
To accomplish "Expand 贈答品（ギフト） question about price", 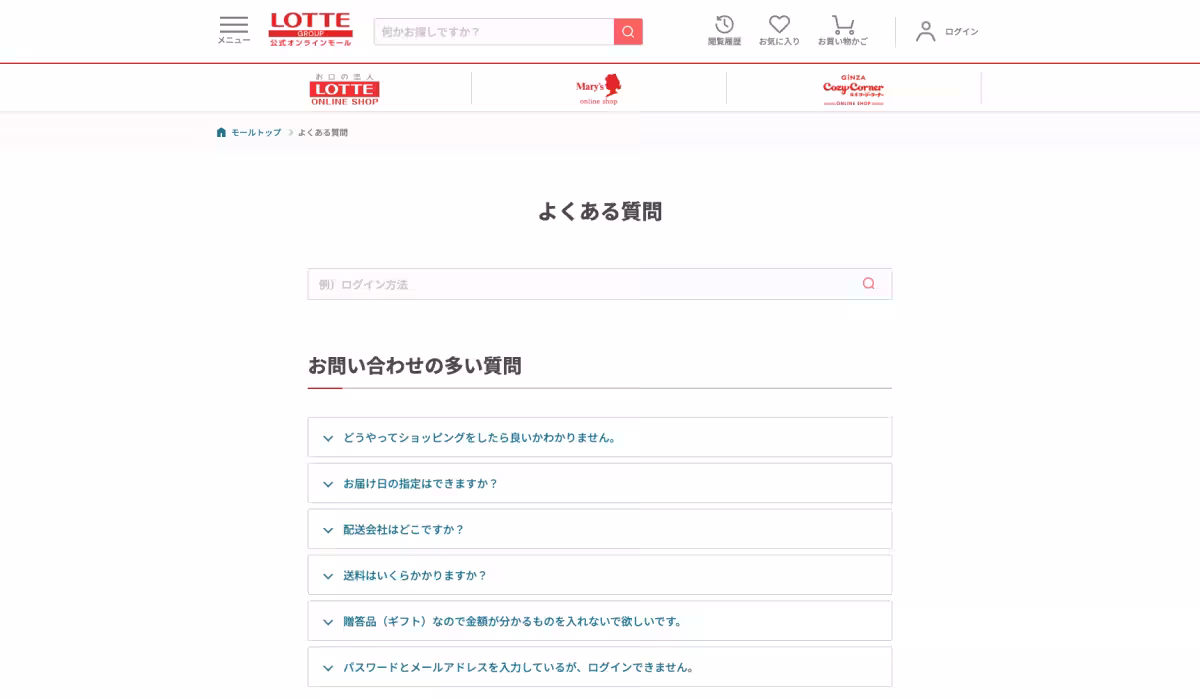I will point(600,621).
